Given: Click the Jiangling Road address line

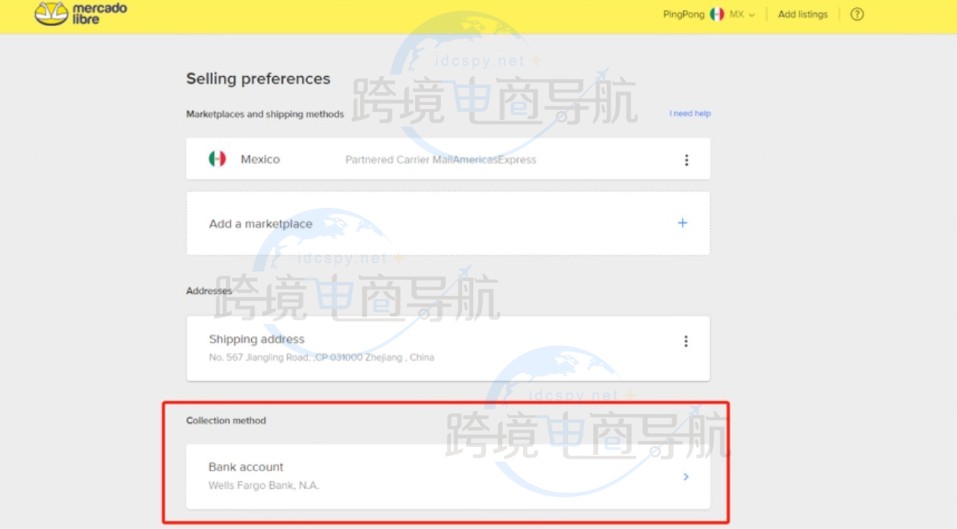Looking at the screenshot, I should pos(321,357).
